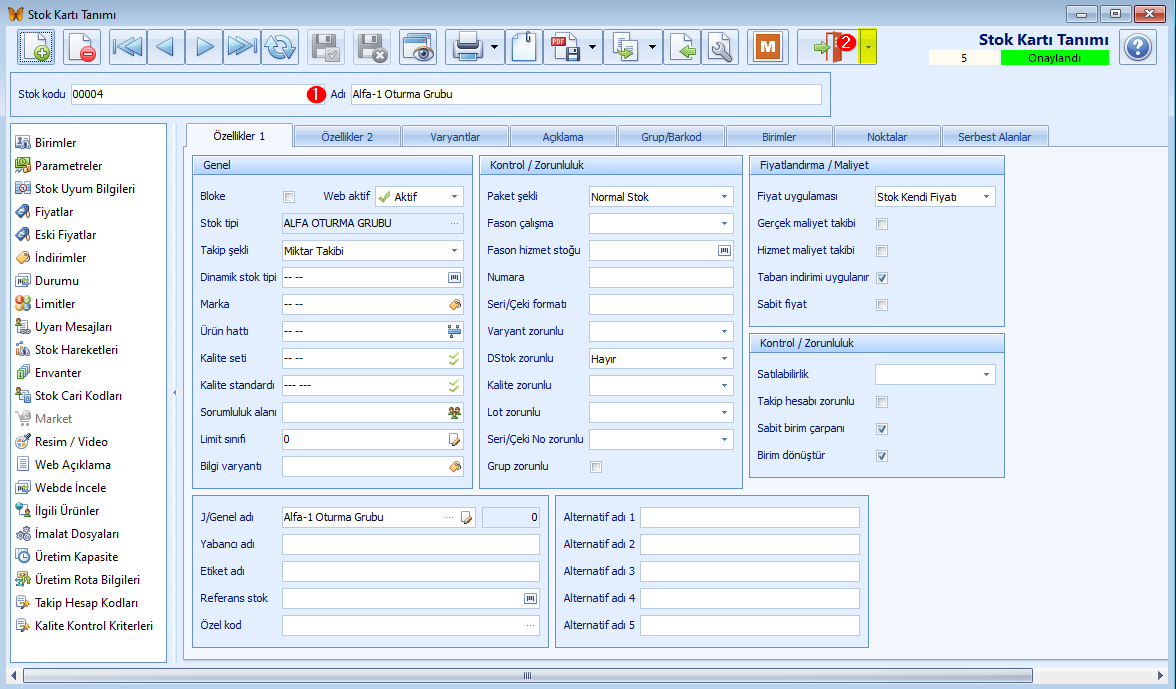Uncheck Sabit birim çarpanı
1176x689 pixels.
point(882,429)
